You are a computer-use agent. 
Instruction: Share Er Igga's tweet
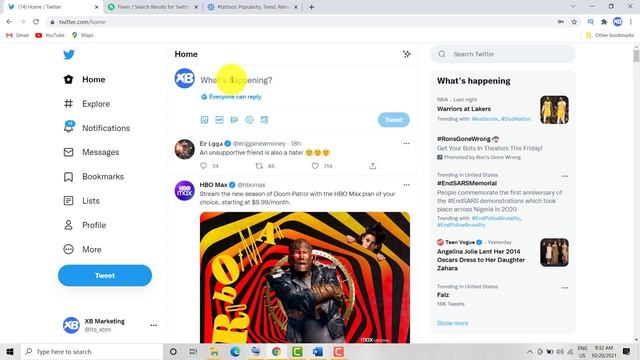pyautogui.click(x=372, y=166)
